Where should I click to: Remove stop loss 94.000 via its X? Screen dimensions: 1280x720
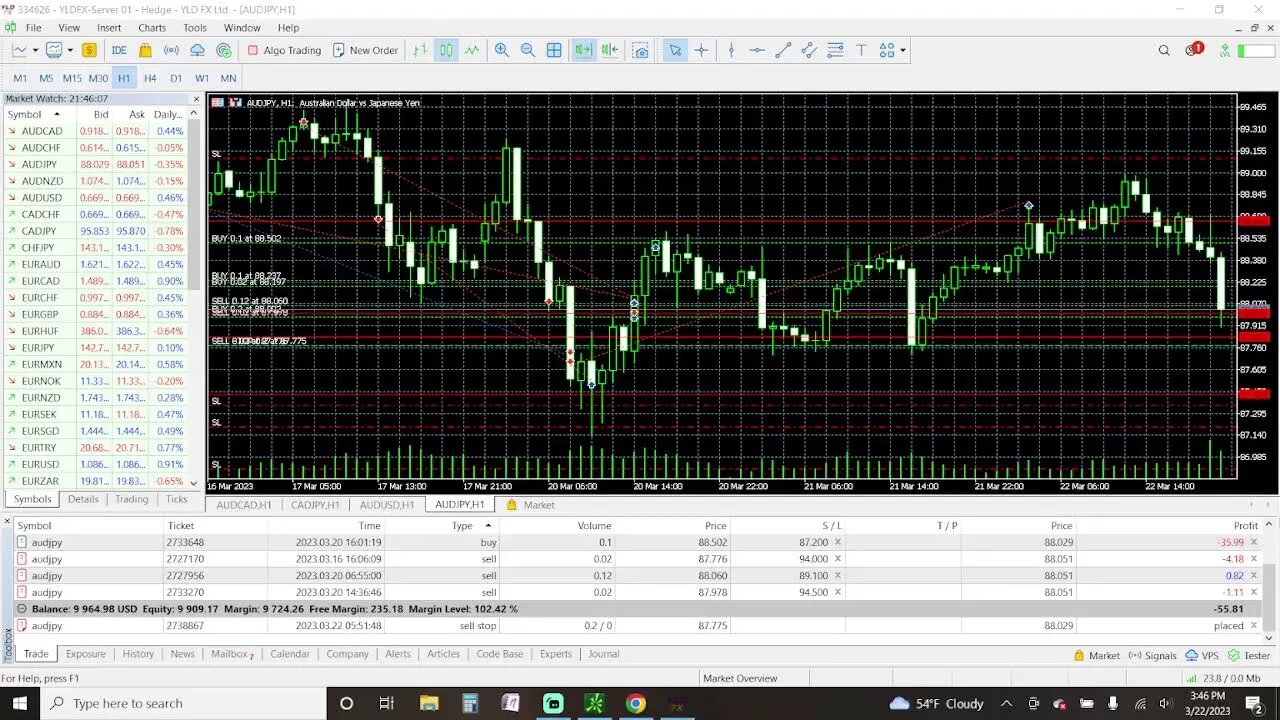[838, 559]
